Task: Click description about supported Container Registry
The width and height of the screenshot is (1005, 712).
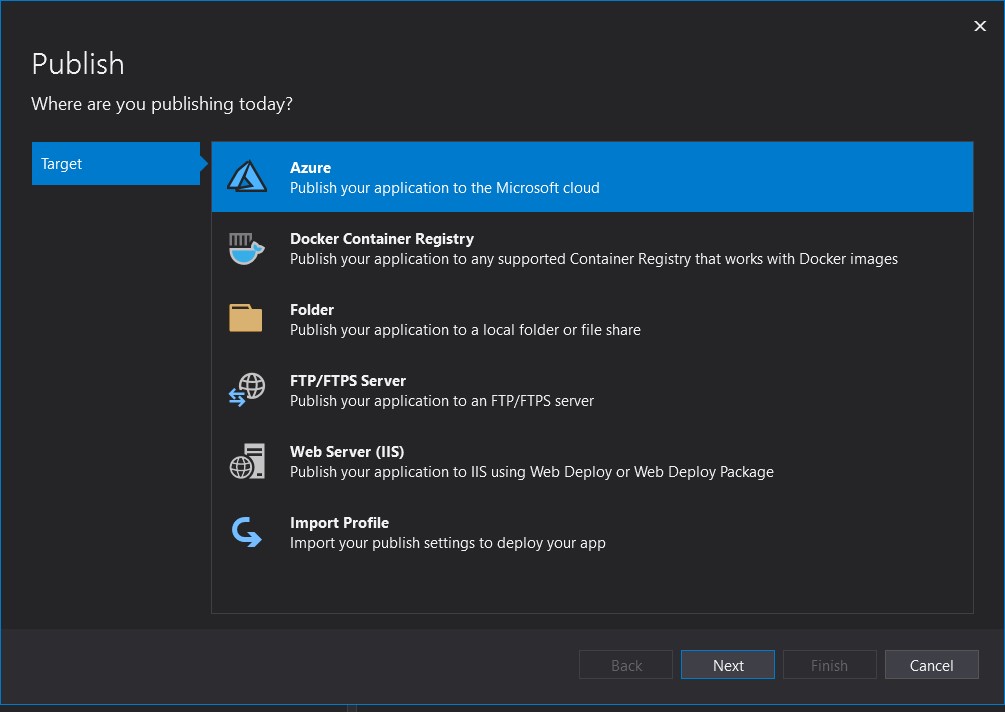Action: pos(594,259)
